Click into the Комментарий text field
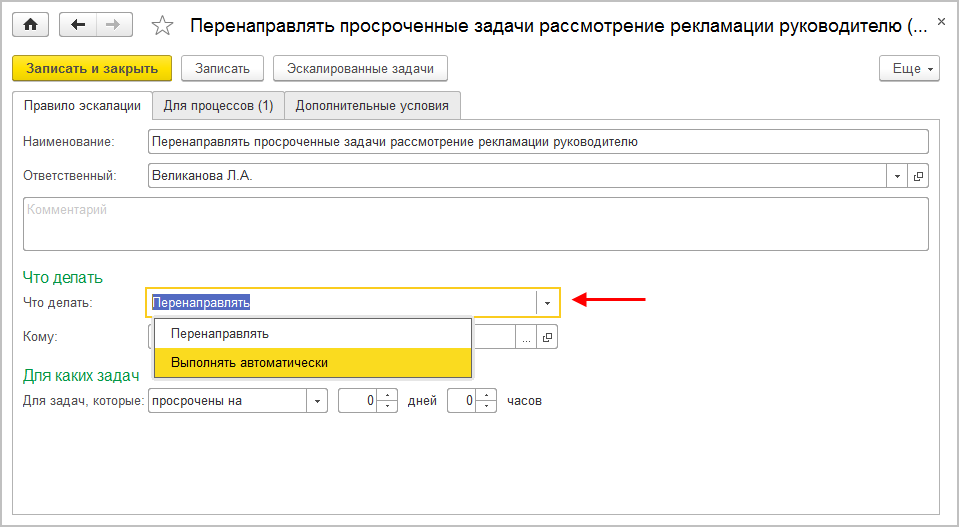Image resolution: width=959 pixels, height=527 pixels. tap(475, 223)
